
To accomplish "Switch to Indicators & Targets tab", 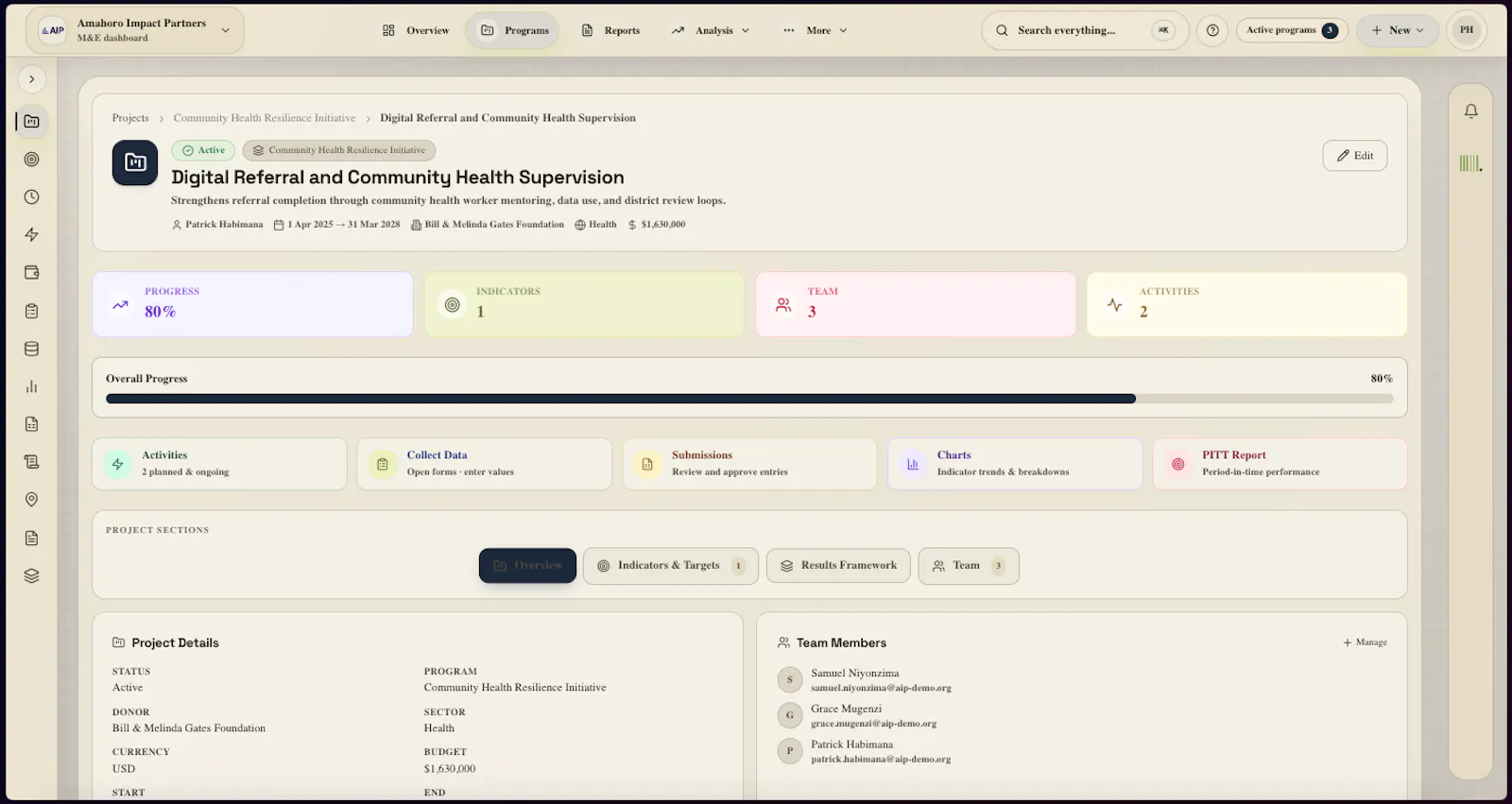I will [x=671, y=566].
